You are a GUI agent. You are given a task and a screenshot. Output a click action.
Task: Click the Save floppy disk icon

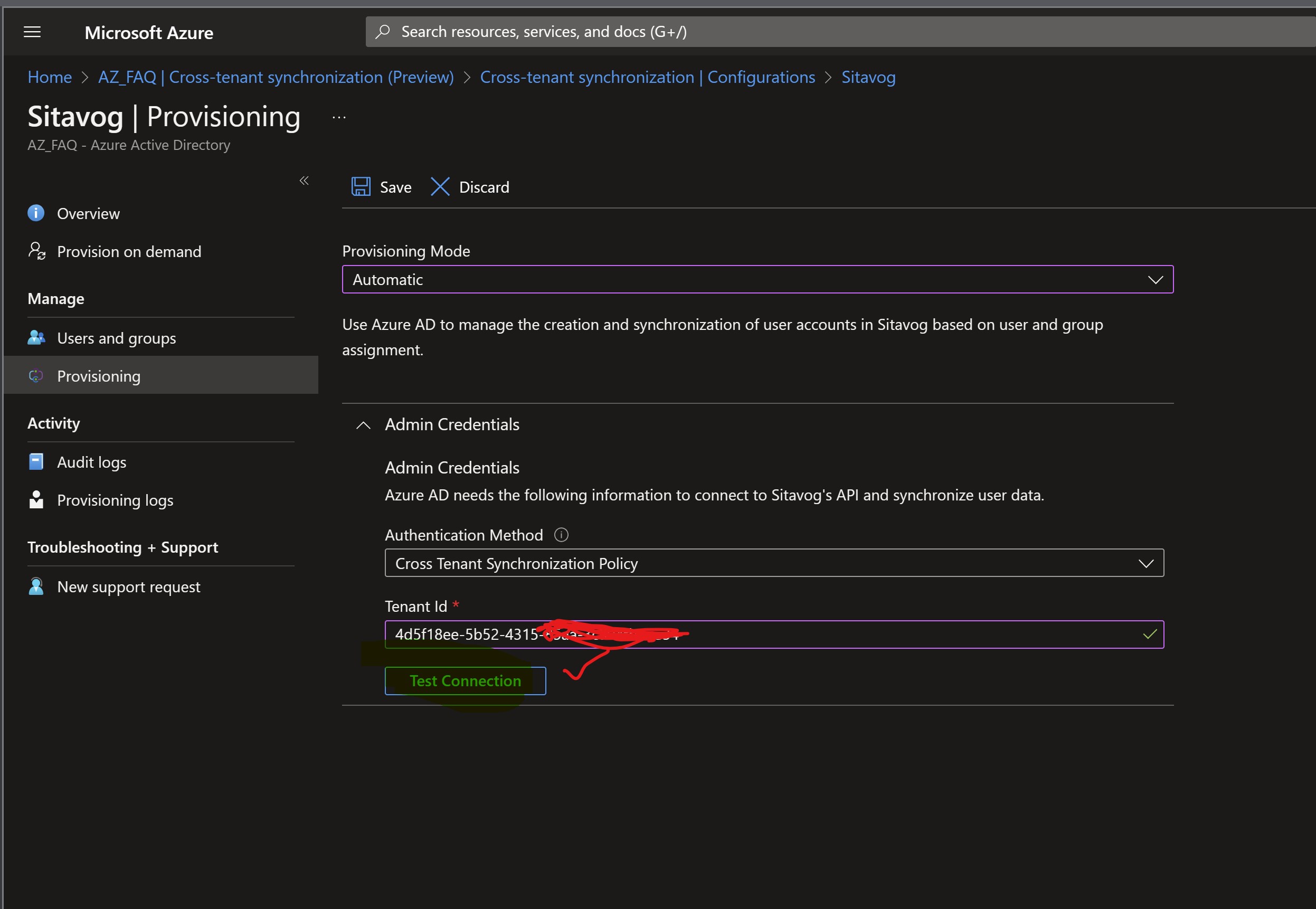pos(362,187)
